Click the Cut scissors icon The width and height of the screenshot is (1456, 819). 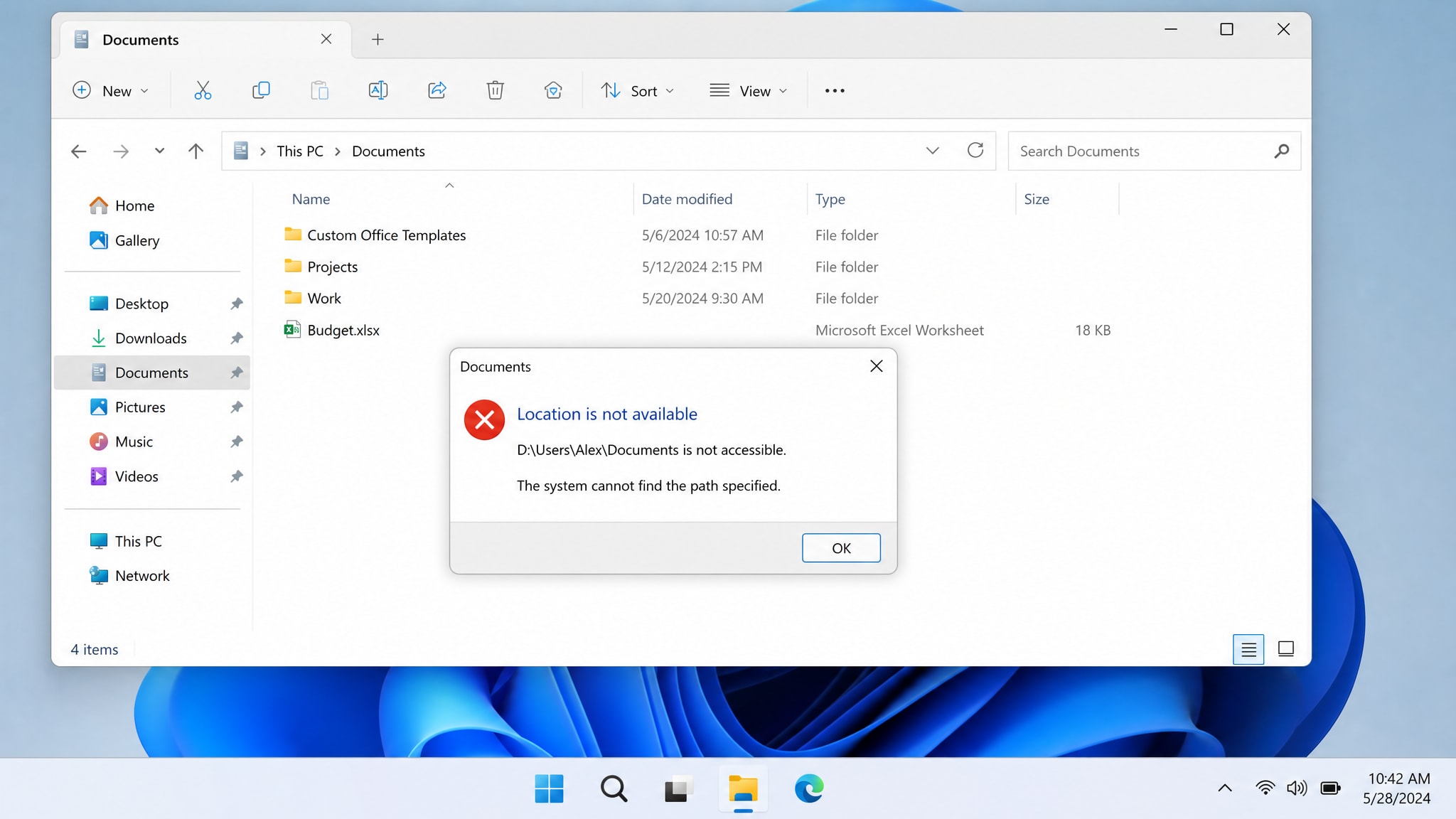coord(203,90)
